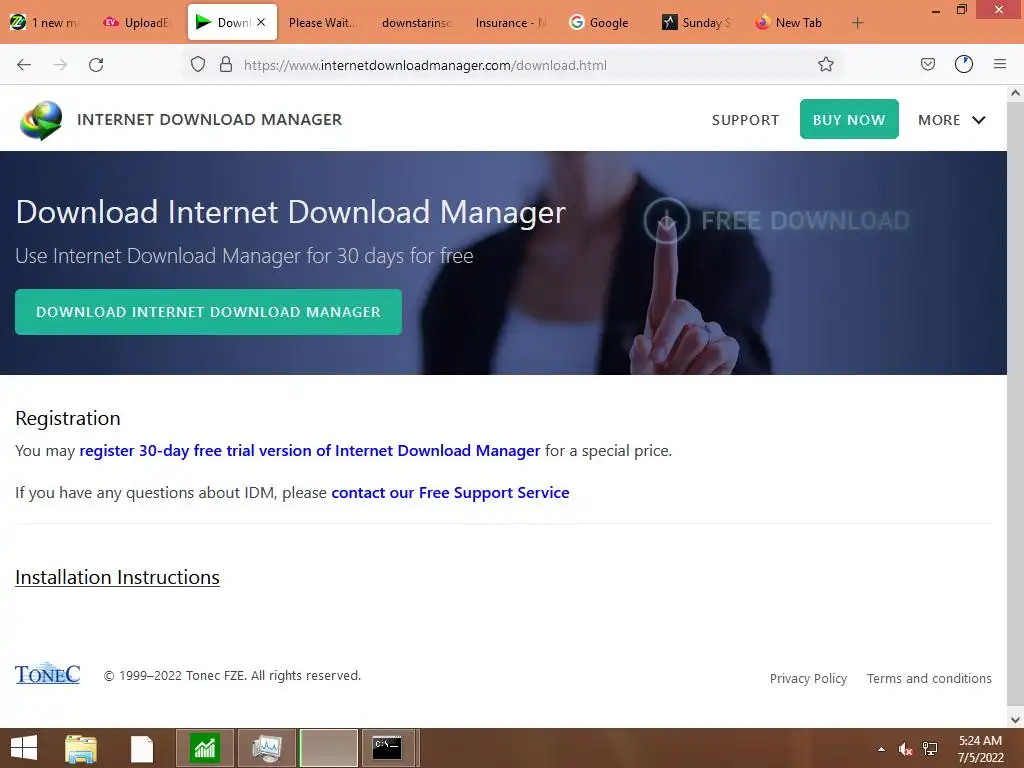
Task: Click the taskbar clock and date
Action: point(980,749)
